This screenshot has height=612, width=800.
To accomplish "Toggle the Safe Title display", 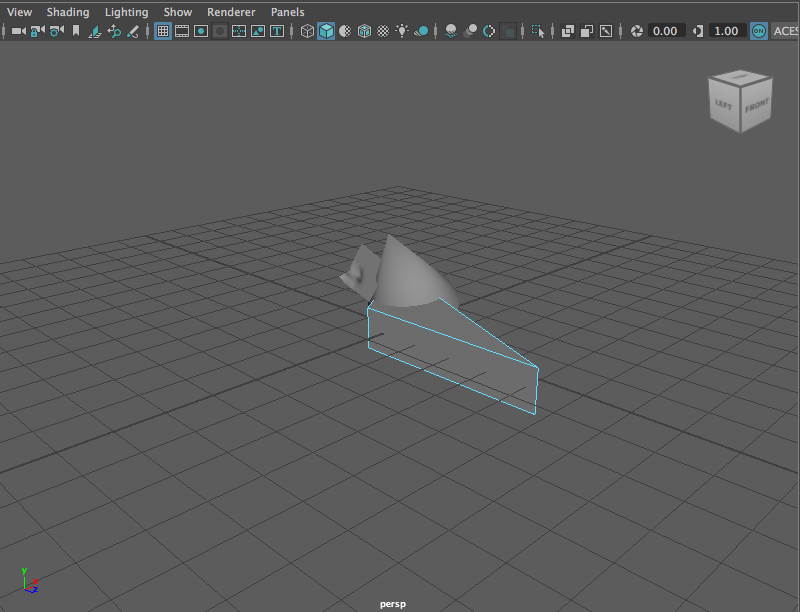I will (x=277, y=31).
